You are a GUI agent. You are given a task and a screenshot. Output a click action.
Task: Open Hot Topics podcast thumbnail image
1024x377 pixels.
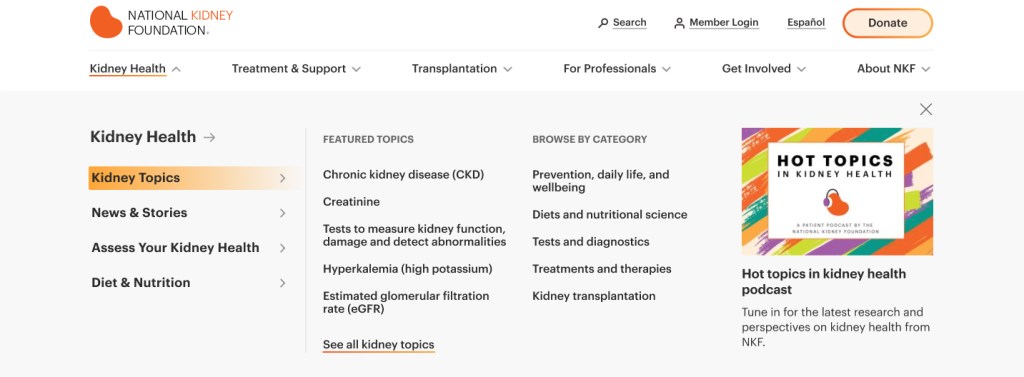click(x=837, y=191)
